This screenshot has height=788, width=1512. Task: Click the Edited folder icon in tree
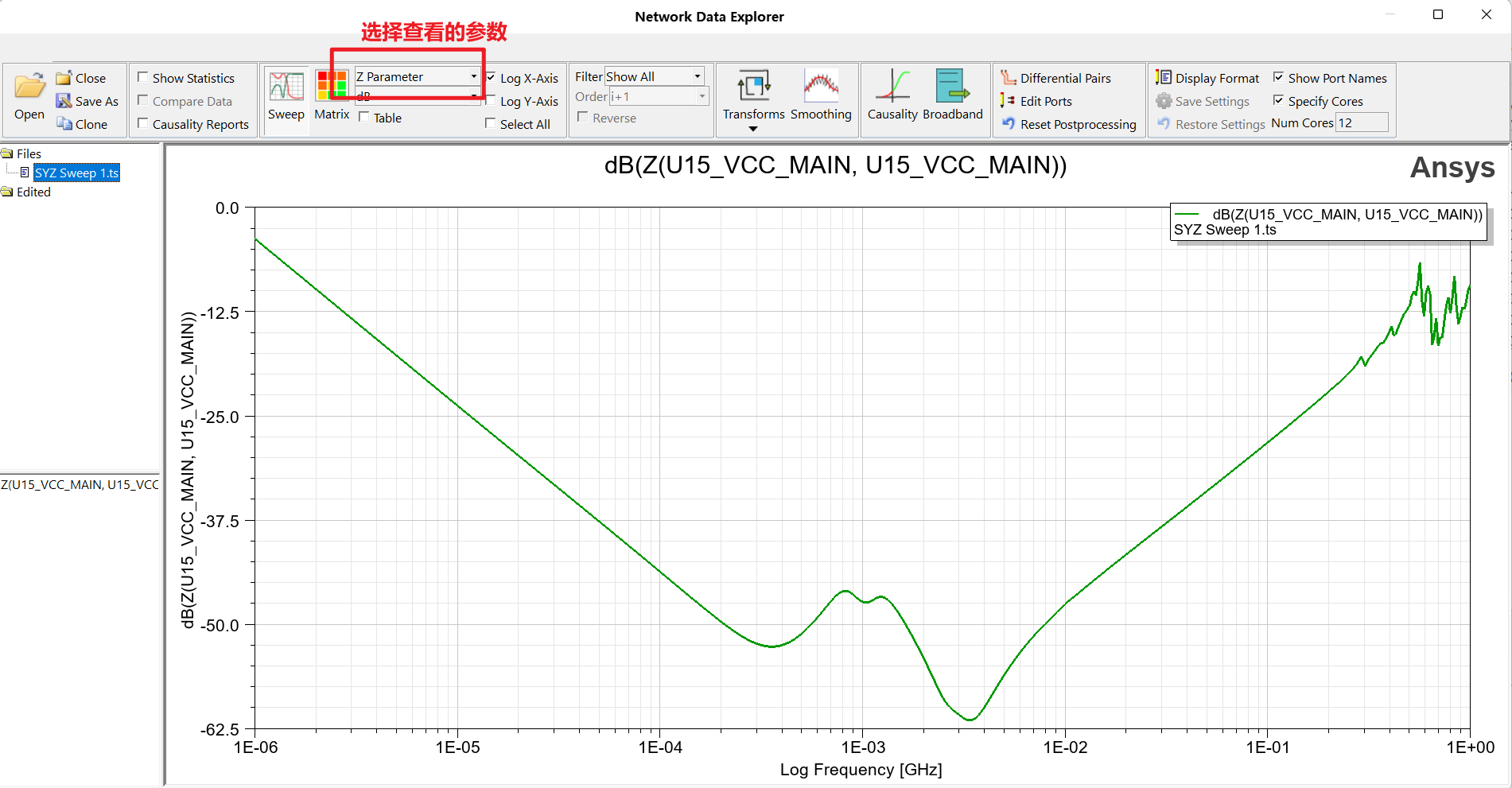coord(7,192)
